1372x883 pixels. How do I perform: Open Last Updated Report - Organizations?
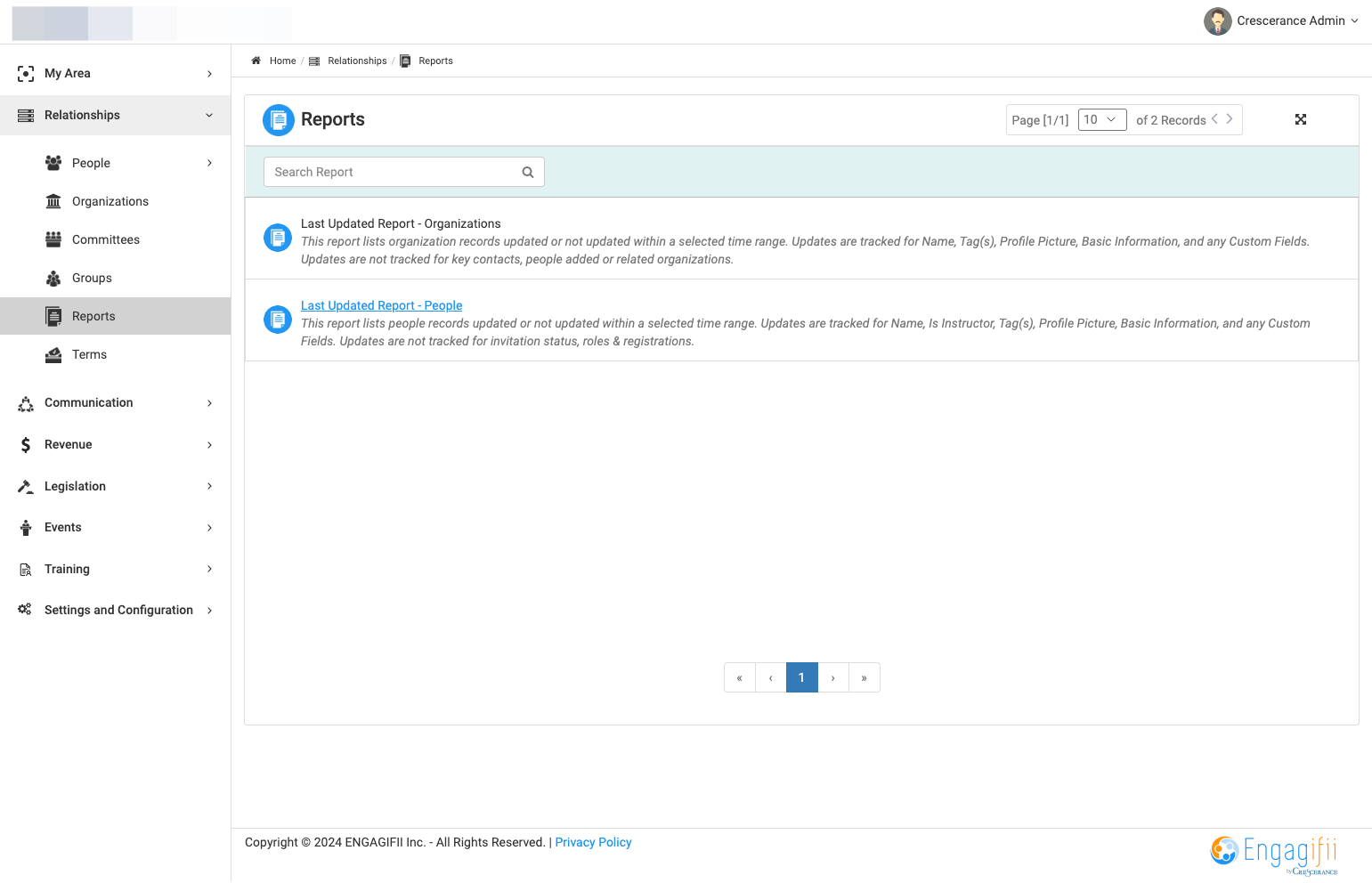(401, 223)
